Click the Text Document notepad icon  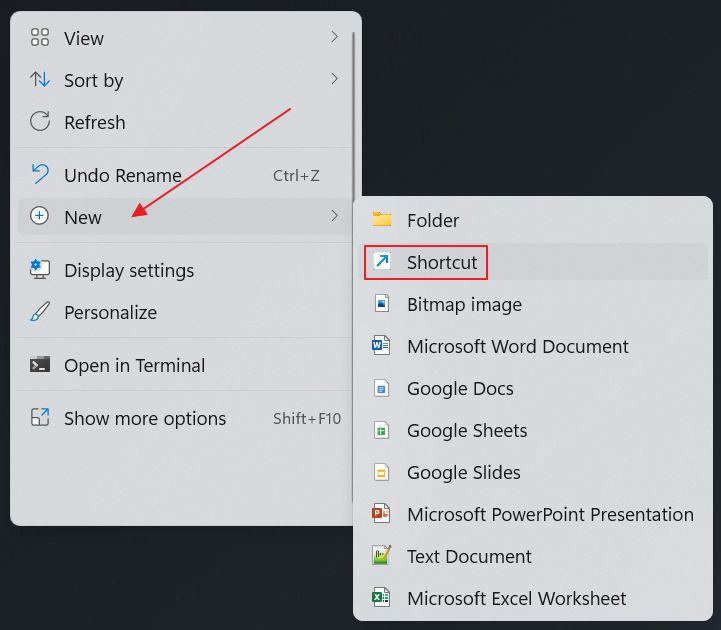click(382, 556)
